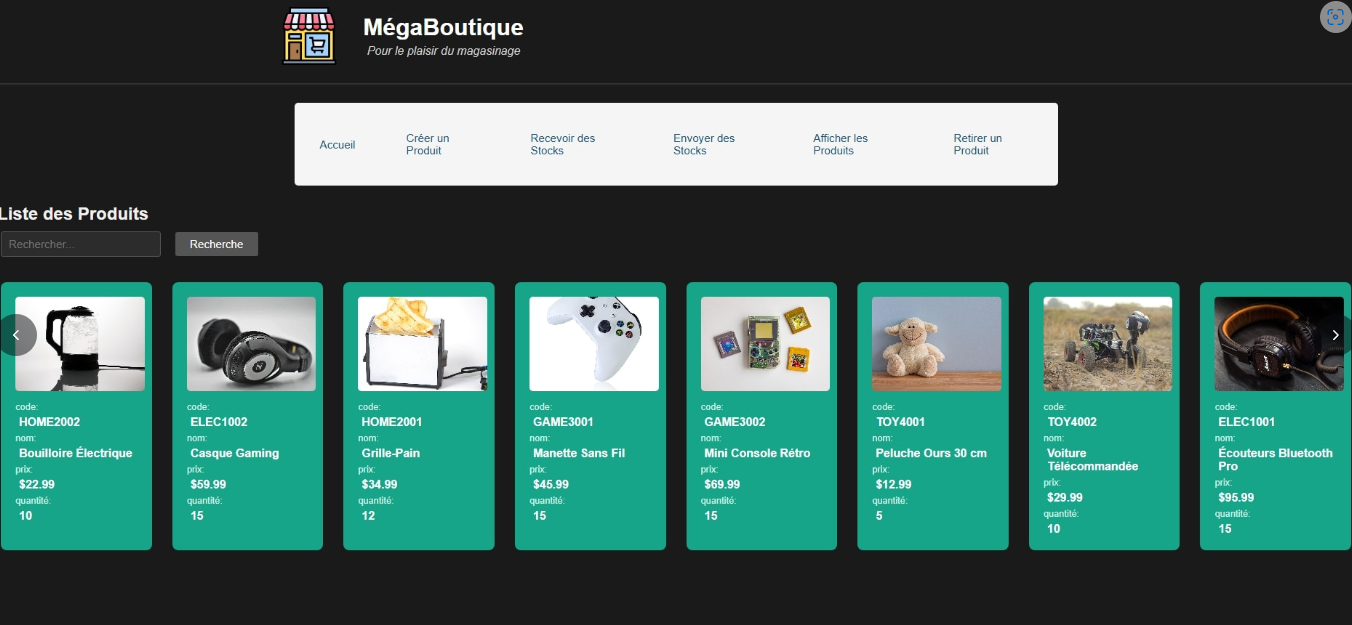Select product code HOME2001

392,422
